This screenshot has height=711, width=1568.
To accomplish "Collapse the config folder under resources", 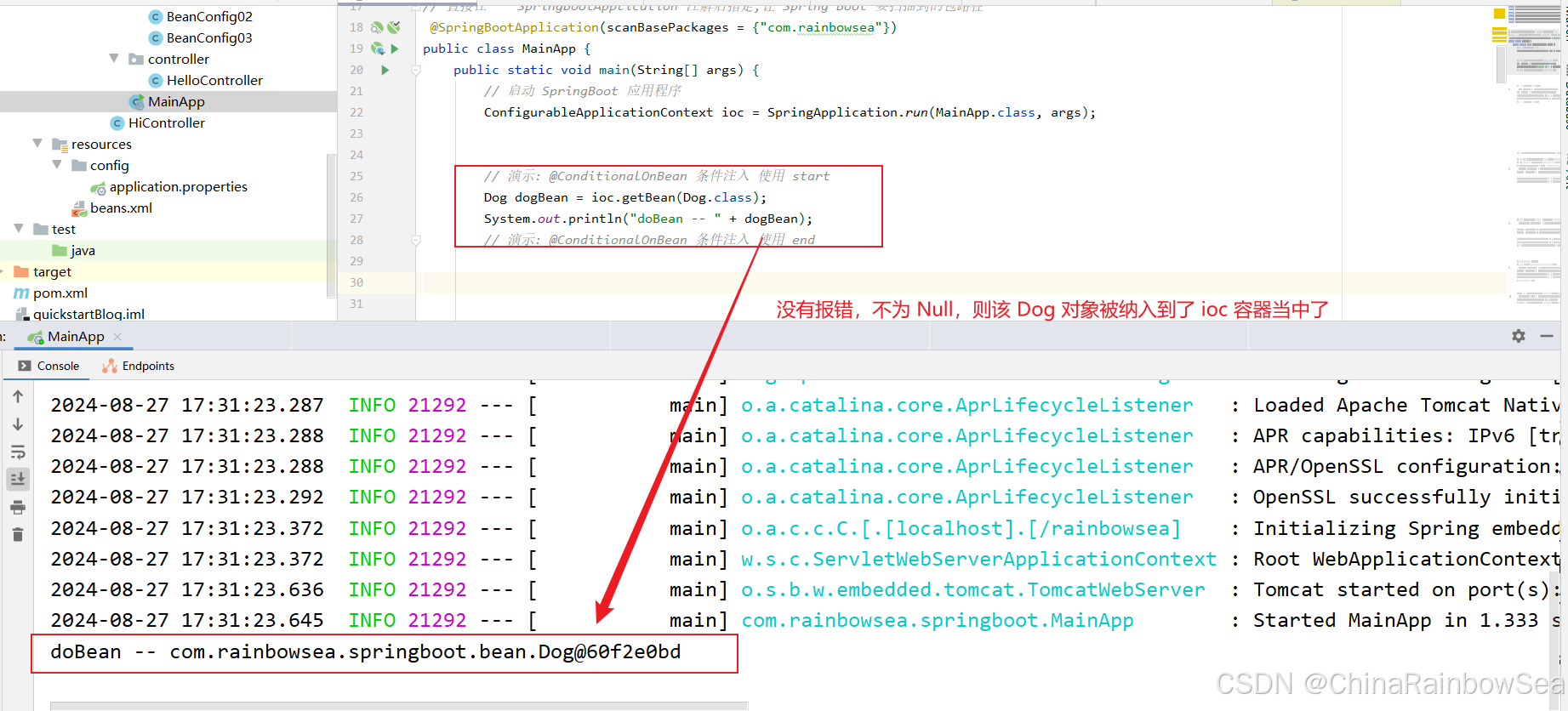I will pyautogui.click(x=57, y=165).
